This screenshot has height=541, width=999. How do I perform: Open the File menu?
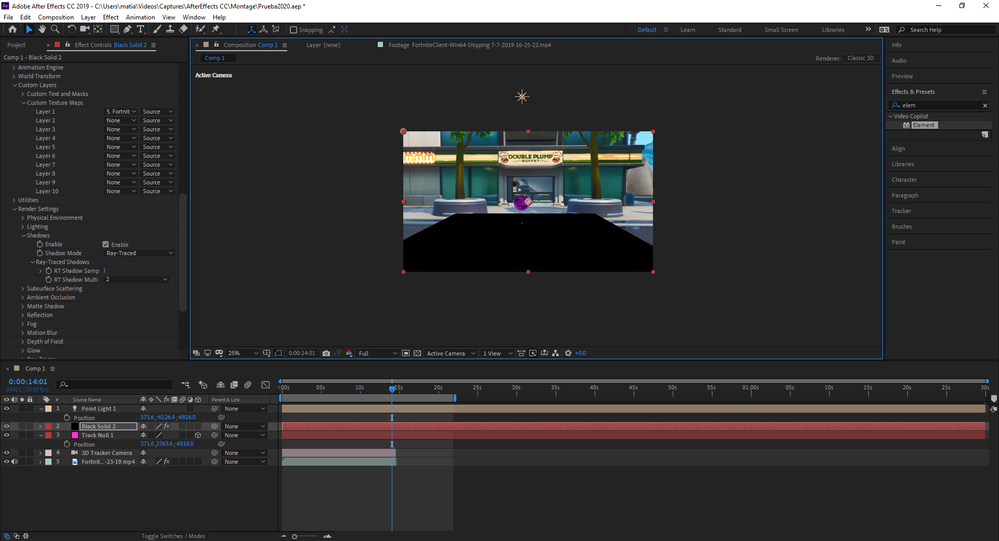coord(8,17)
